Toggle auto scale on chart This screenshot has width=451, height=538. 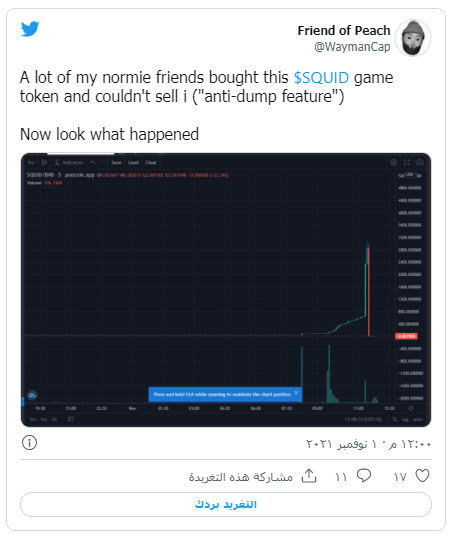417,419
